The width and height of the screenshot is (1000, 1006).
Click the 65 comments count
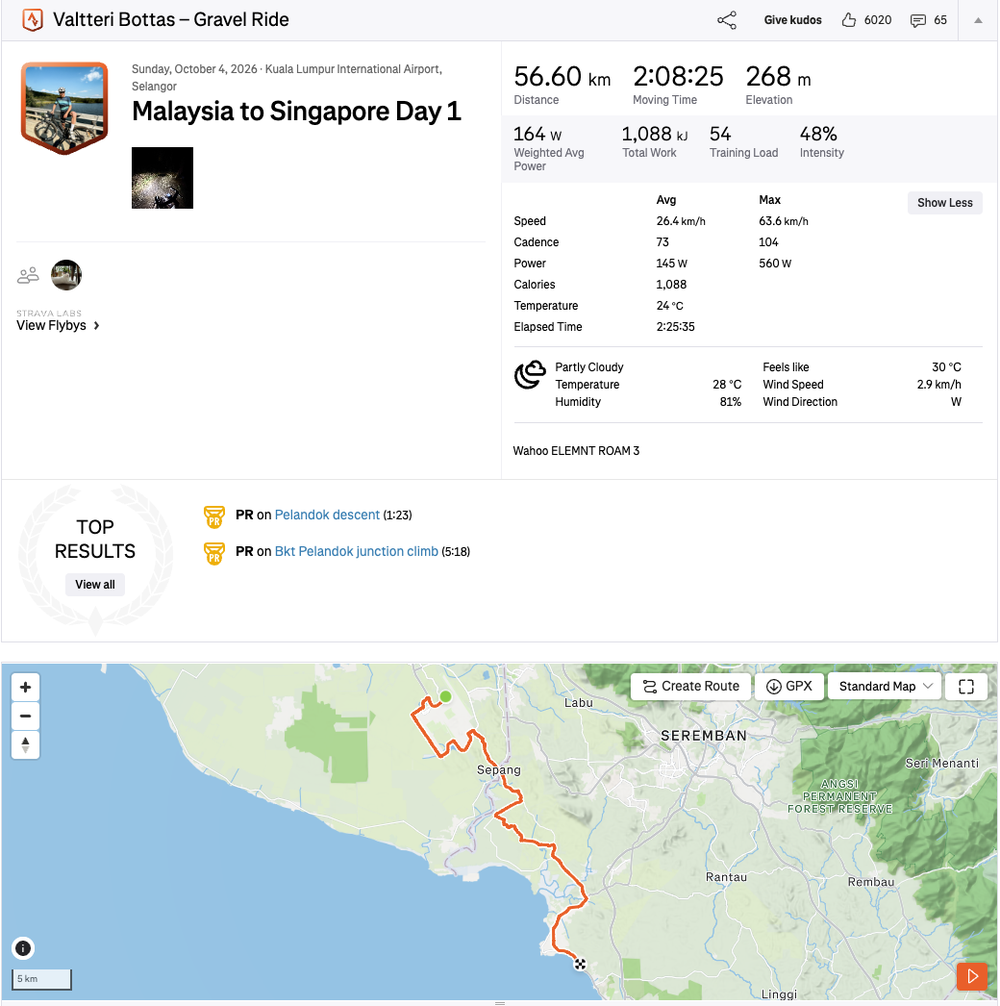940,20
